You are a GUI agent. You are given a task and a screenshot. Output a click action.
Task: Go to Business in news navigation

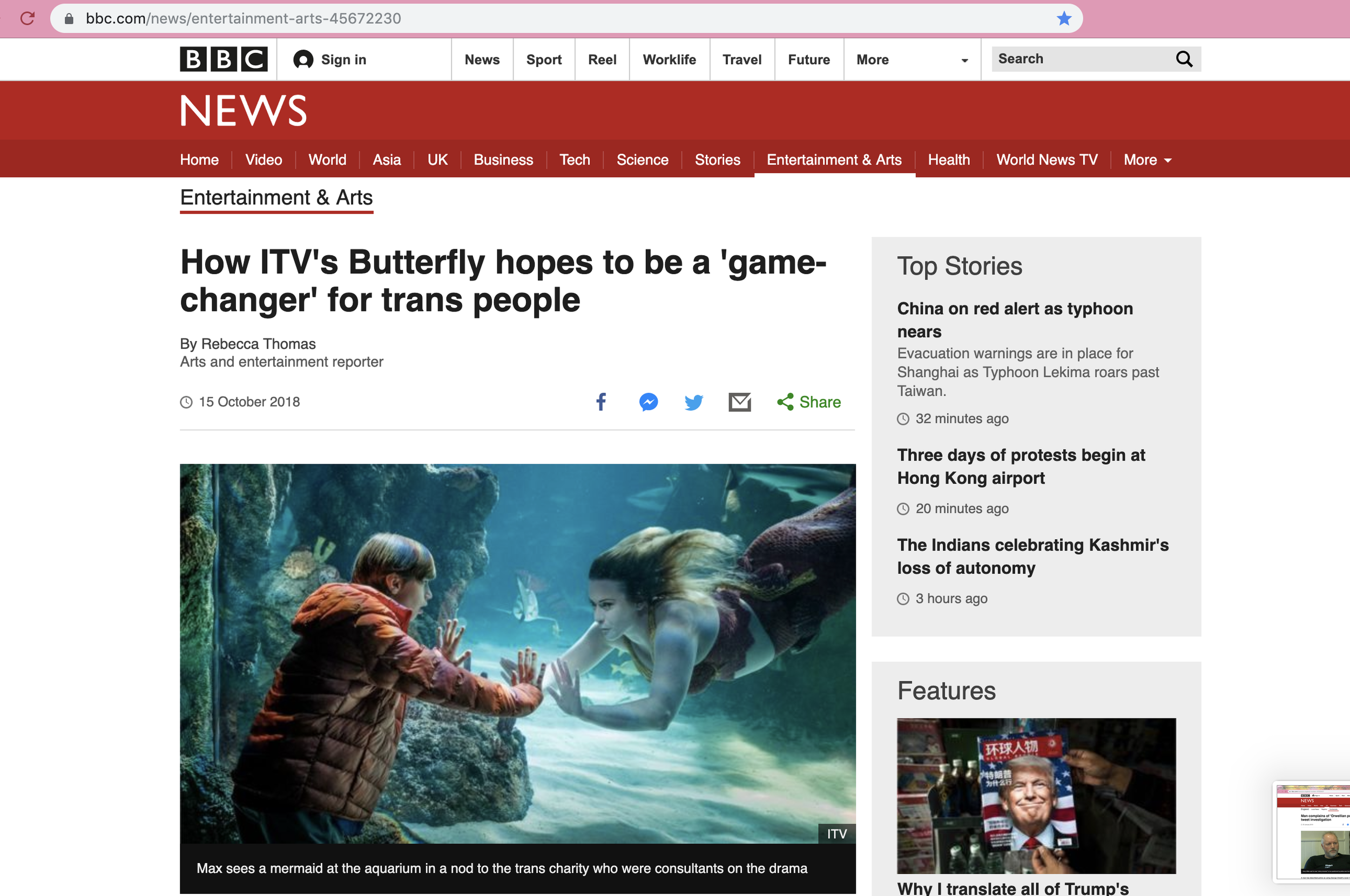coord(503,160)
